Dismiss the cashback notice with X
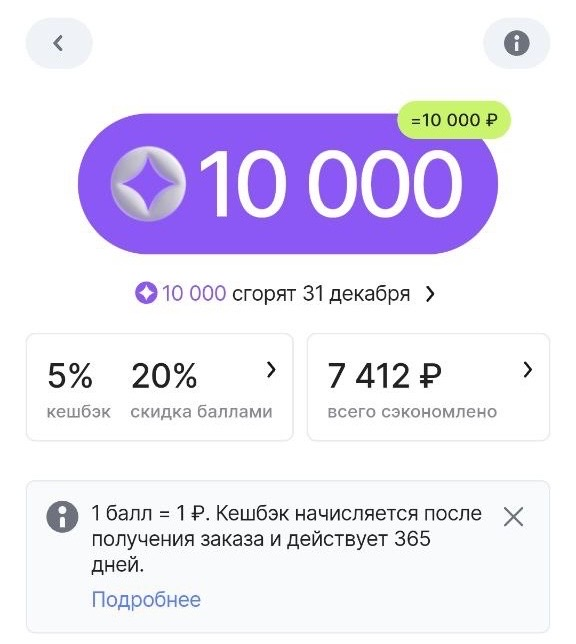This screenshot has height=644, width=576. 514,517
